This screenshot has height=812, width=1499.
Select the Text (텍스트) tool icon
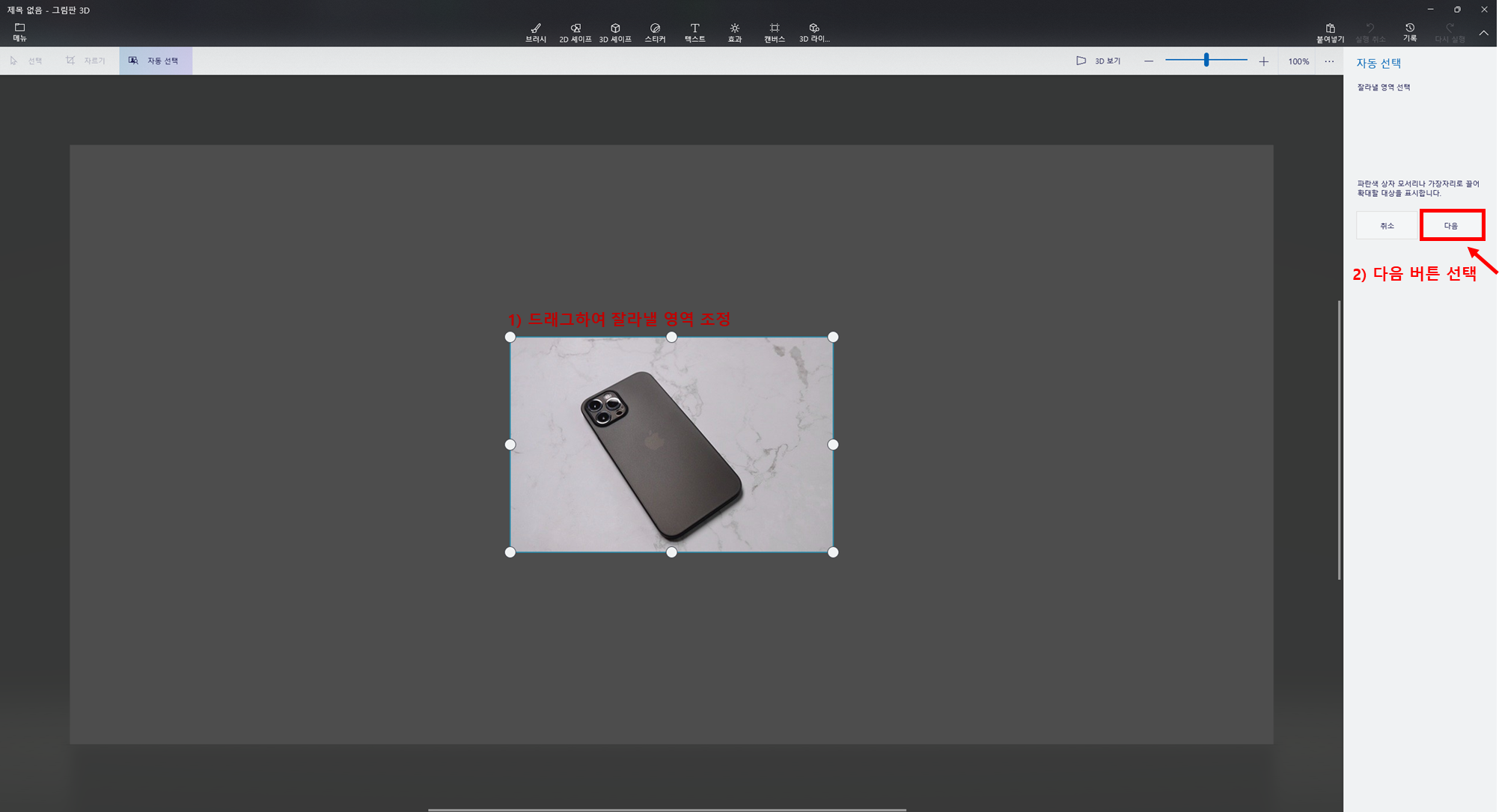[x=694, y=31]
